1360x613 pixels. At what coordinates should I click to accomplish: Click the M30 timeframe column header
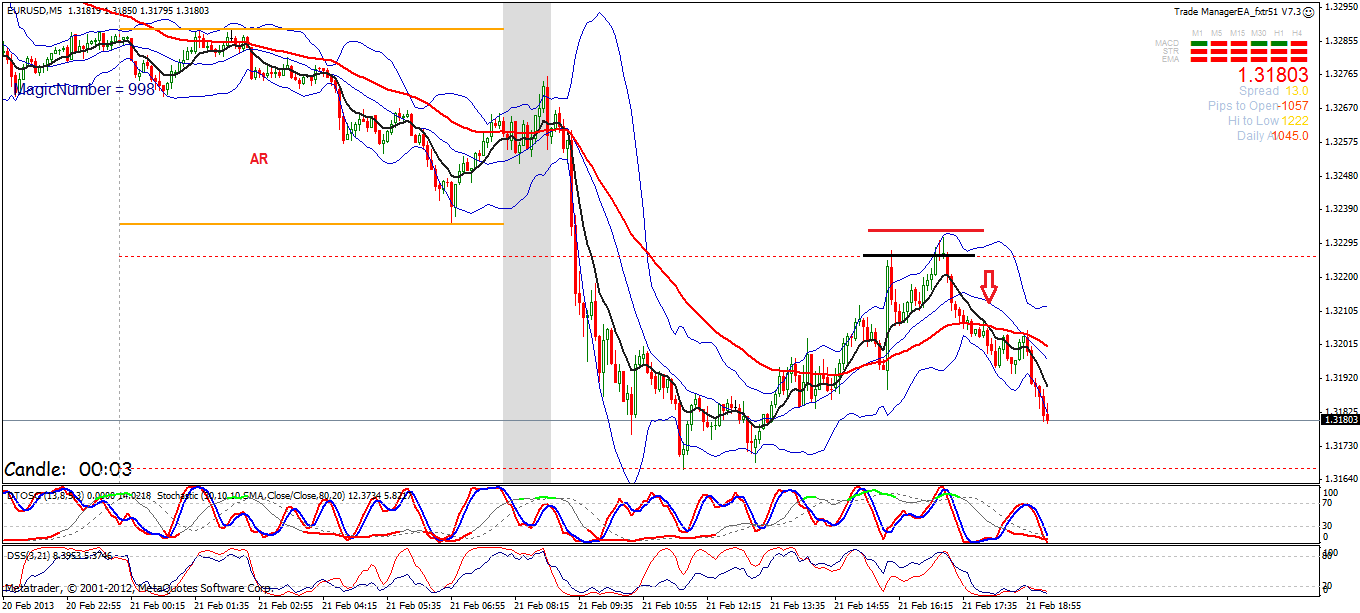(x=1258, y=33)
